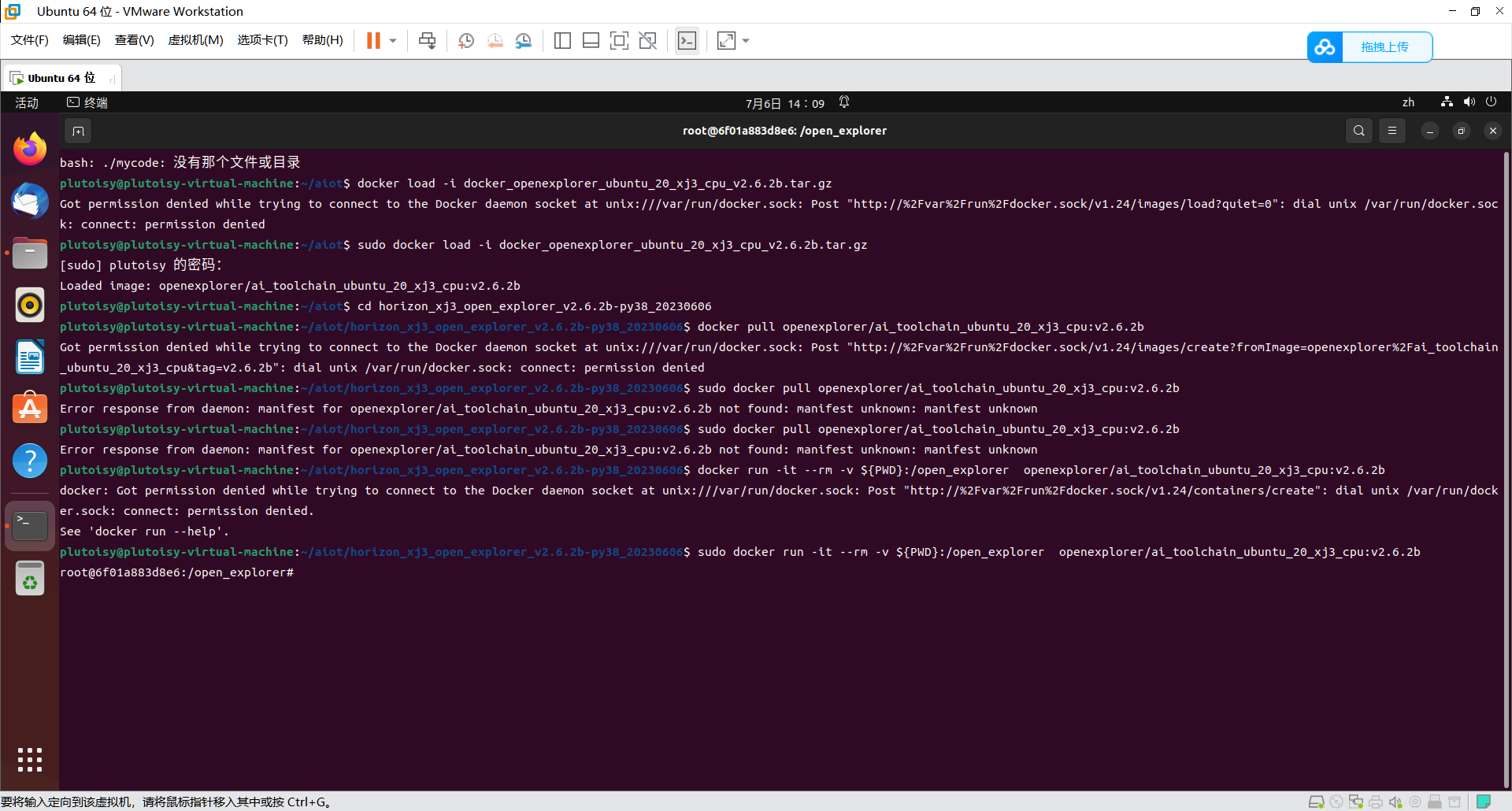Click the stretch guest display icon
Screen dimensions: 1512x811
[x=726, y=41]
